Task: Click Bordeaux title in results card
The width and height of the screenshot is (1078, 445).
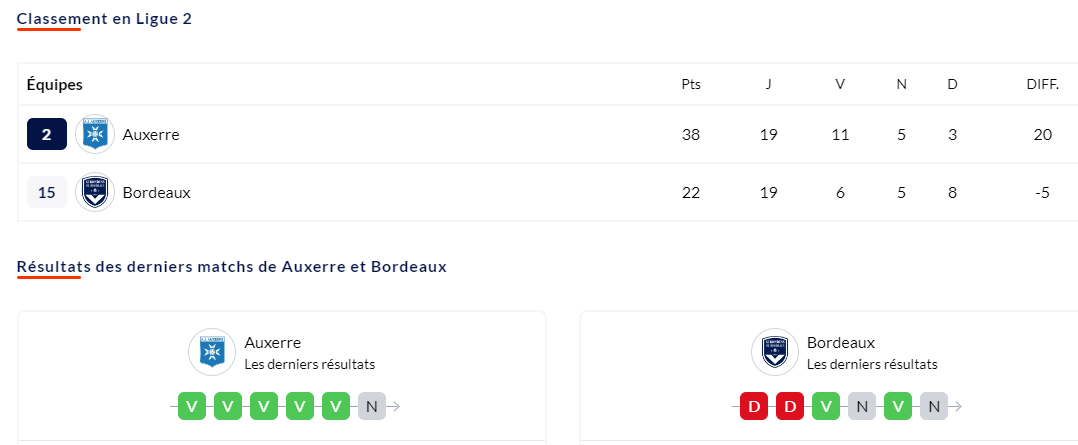Action: [x=841, y=343]
